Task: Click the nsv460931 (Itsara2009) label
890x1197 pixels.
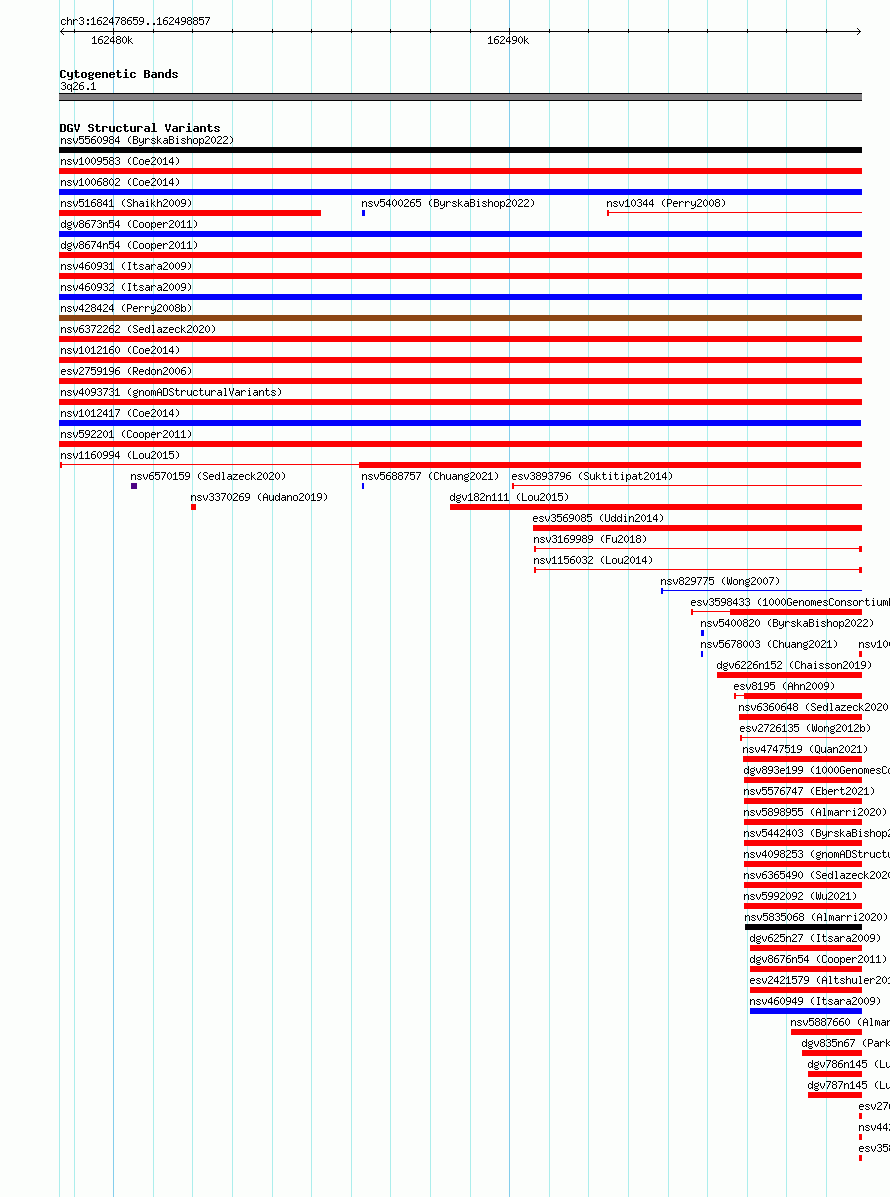Action: pos(126,266)
